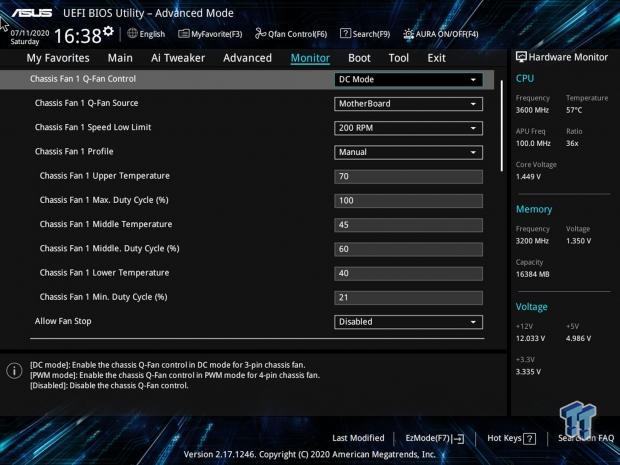Click the EzMode exit arrow icon

click(x=459, y=438)
